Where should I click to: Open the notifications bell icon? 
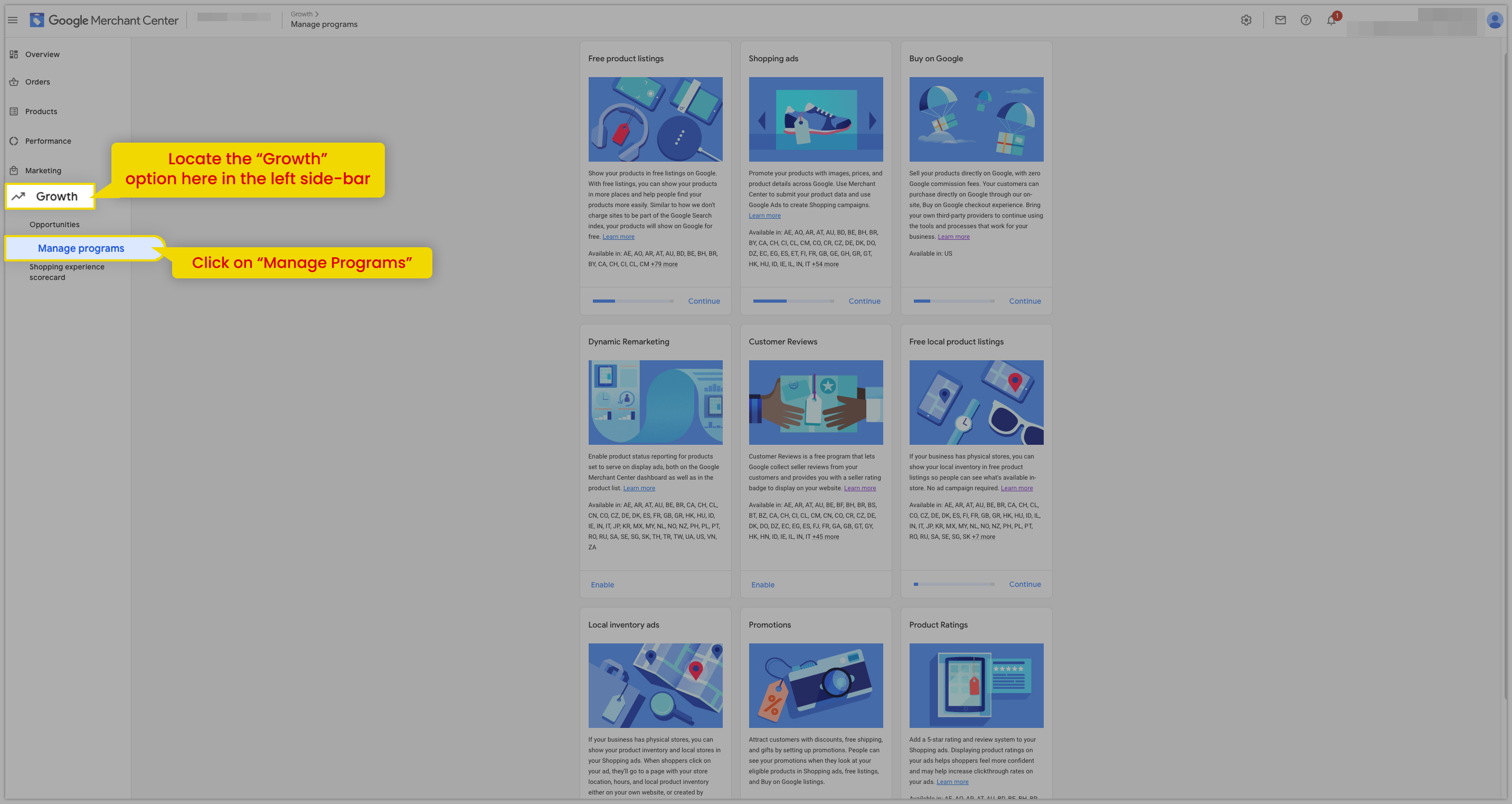(1331, 20)
